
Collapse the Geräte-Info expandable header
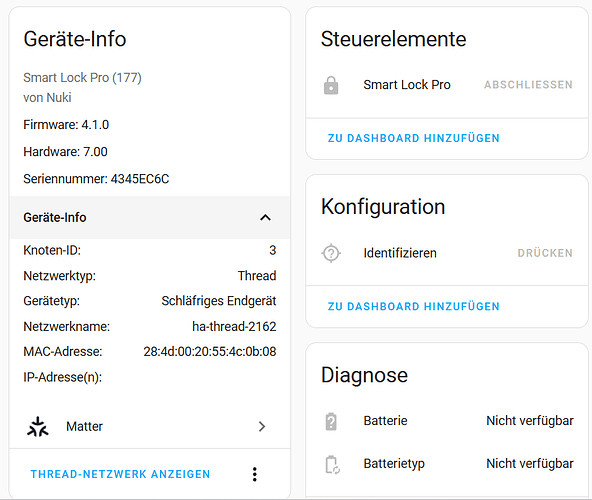click(x=150, y=218)
